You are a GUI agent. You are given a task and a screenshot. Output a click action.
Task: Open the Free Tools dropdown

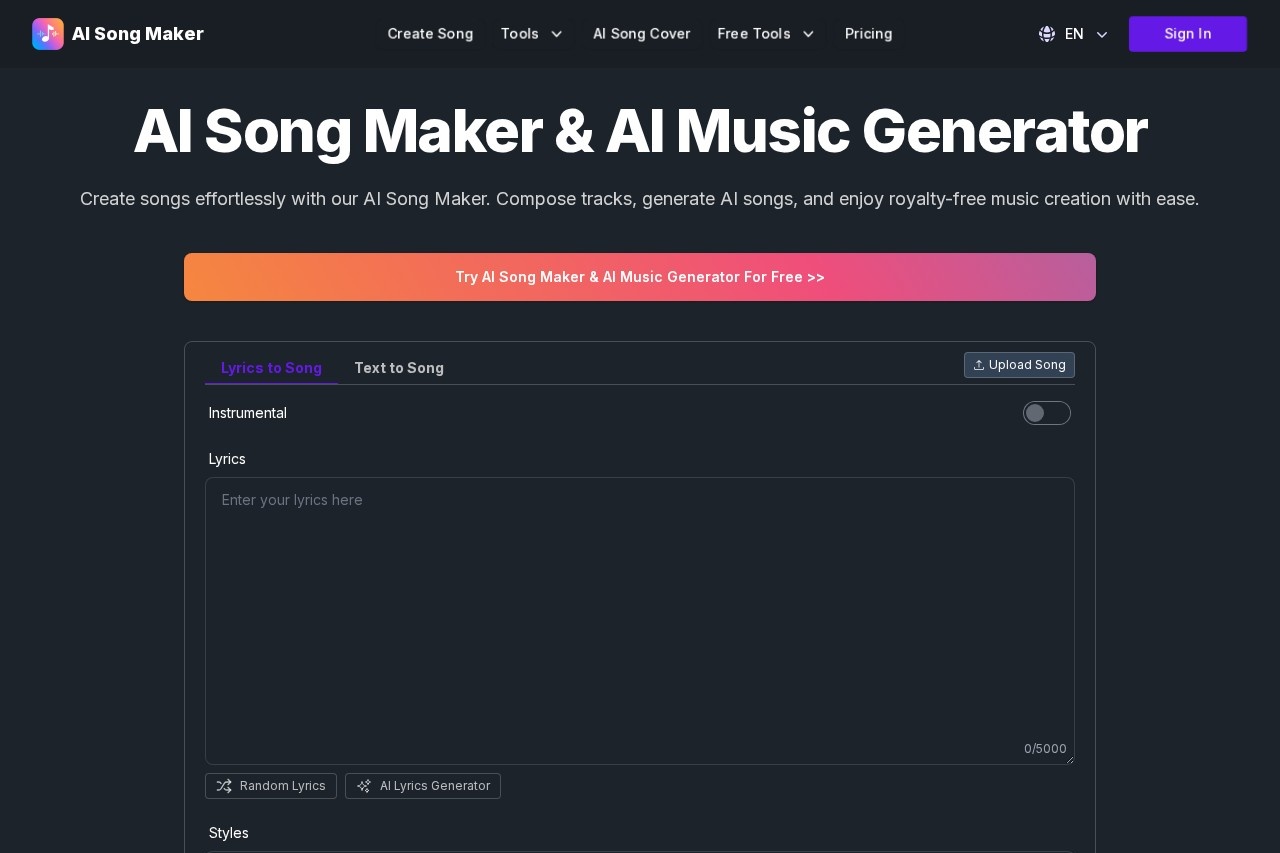click(766, 33)
